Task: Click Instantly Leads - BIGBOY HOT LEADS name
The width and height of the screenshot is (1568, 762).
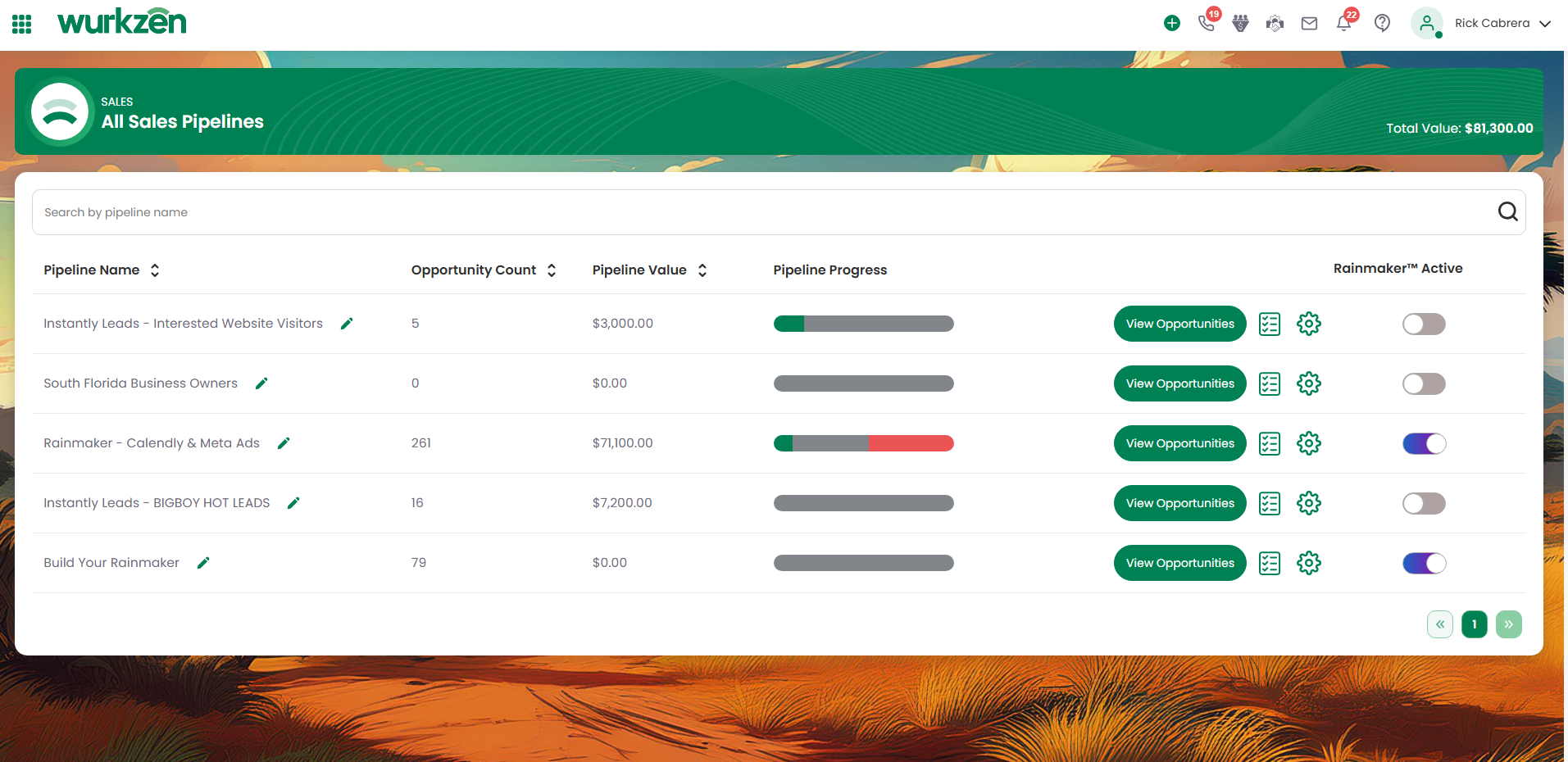Action: point(157,503)
